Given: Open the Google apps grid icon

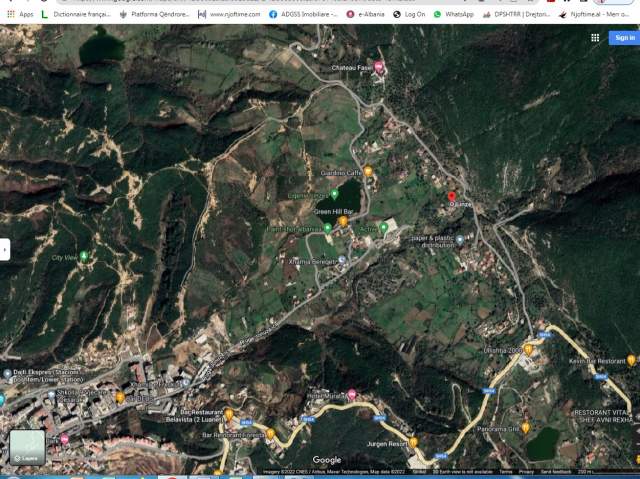Looking at the screenshot, I should point(595,38).
